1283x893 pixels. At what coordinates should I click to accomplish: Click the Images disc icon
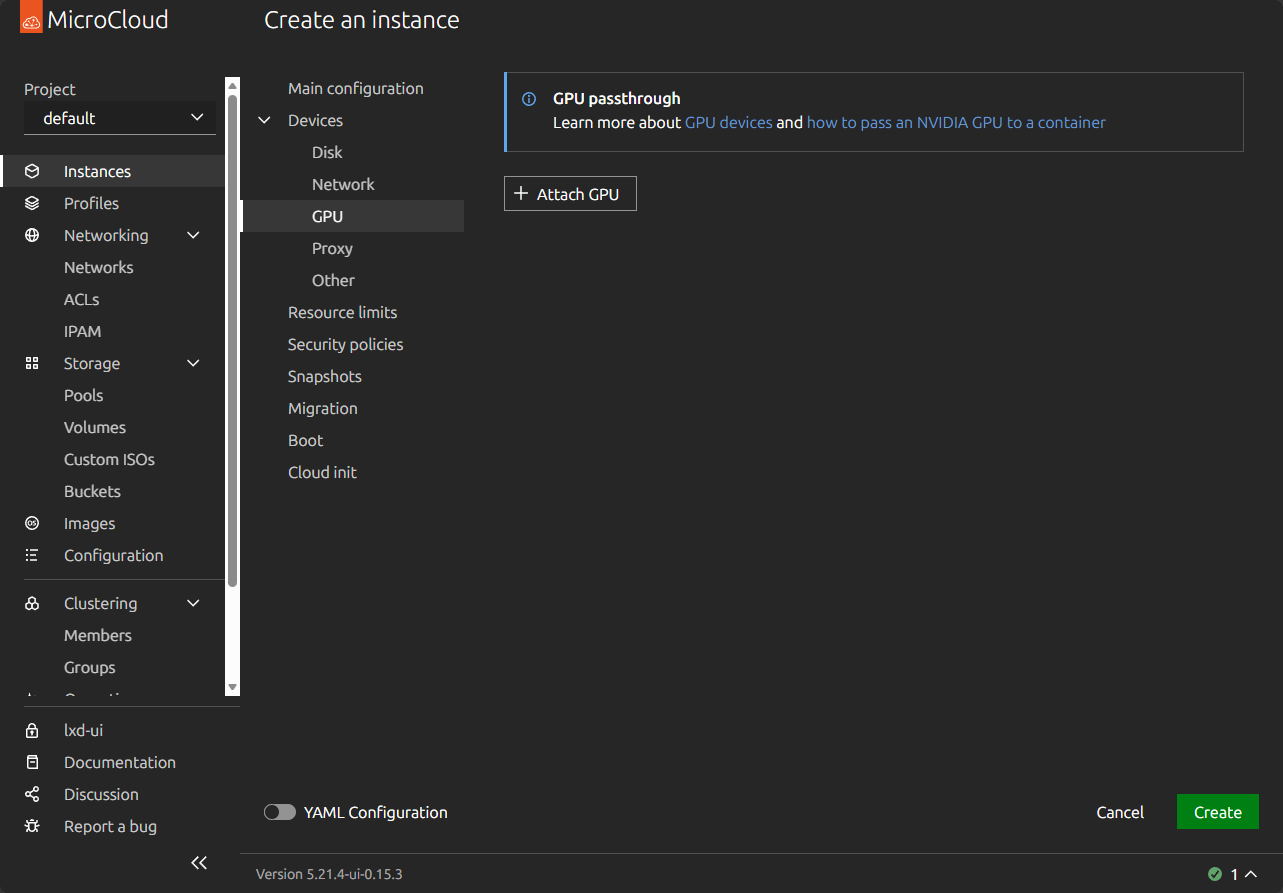pyautogui.click(x=32, y=523)
